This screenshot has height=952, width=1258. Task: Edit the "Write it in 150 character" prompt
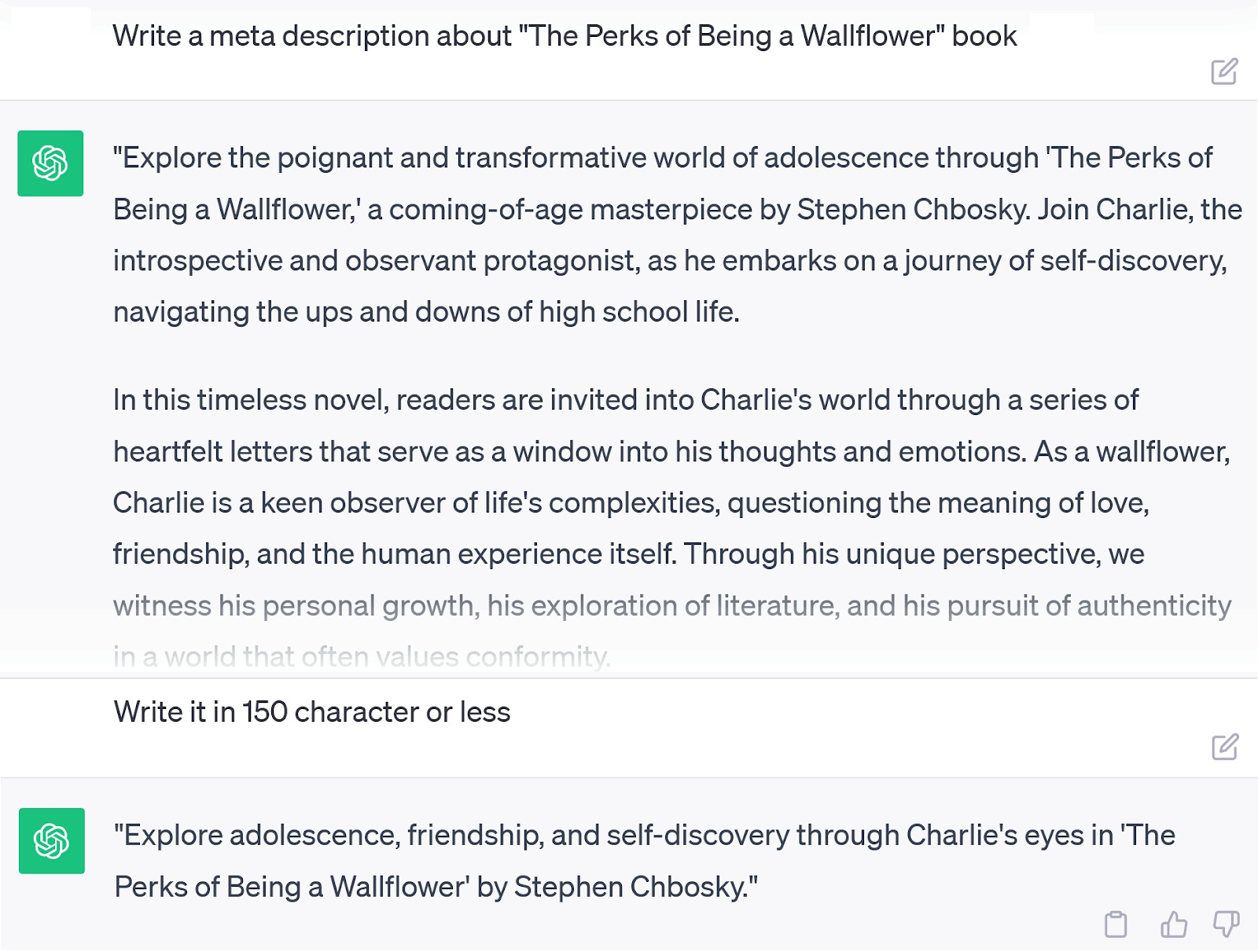click(x=1224, y=747)
